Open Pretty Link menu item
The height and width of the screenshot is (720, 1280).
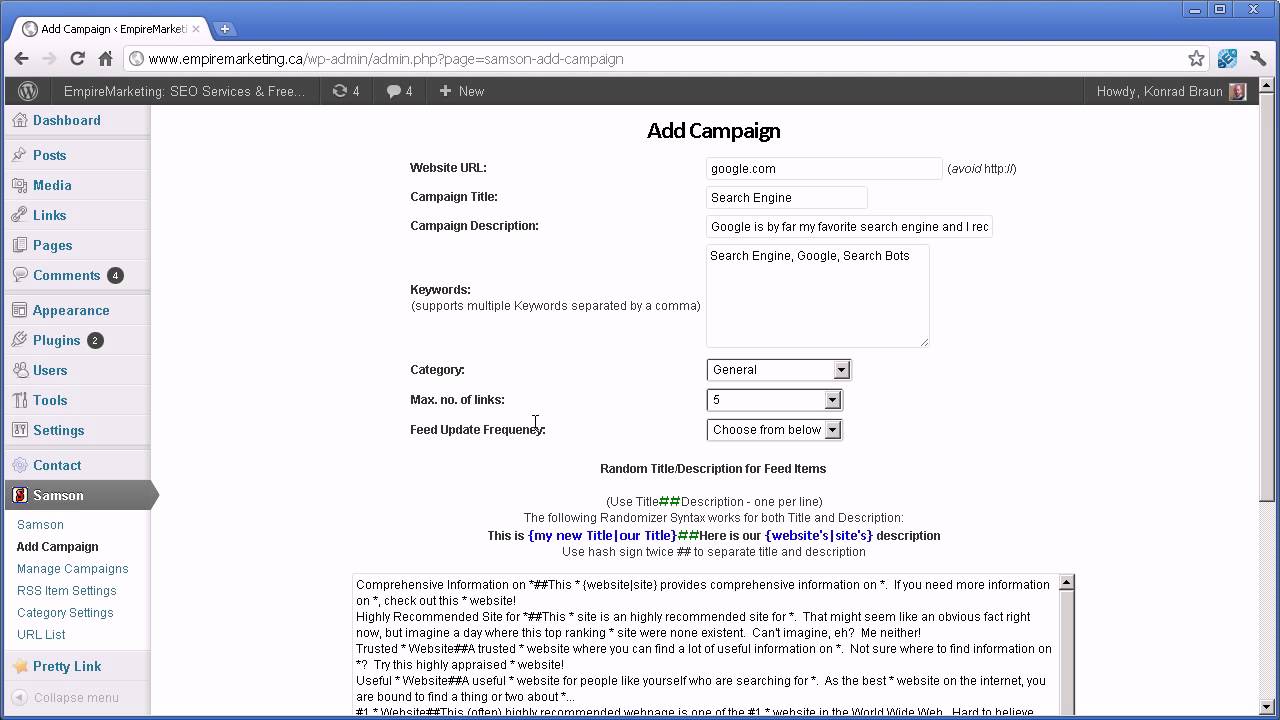pyautogui.click(x=67, y=666)
